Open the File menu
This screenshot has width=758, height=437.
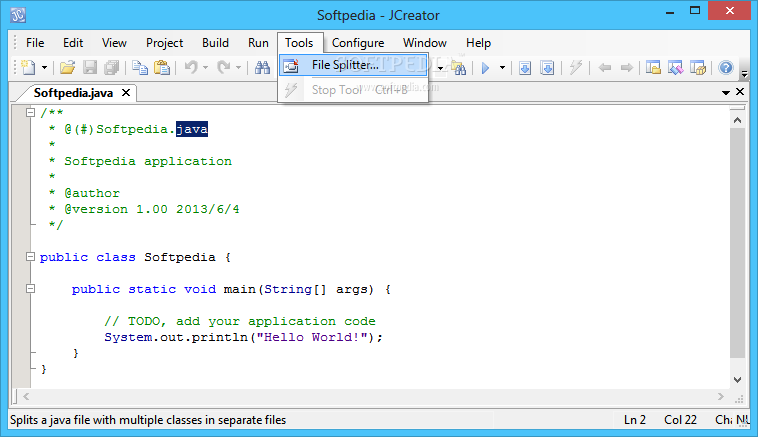pyautogui.click(x=35, y=43)
